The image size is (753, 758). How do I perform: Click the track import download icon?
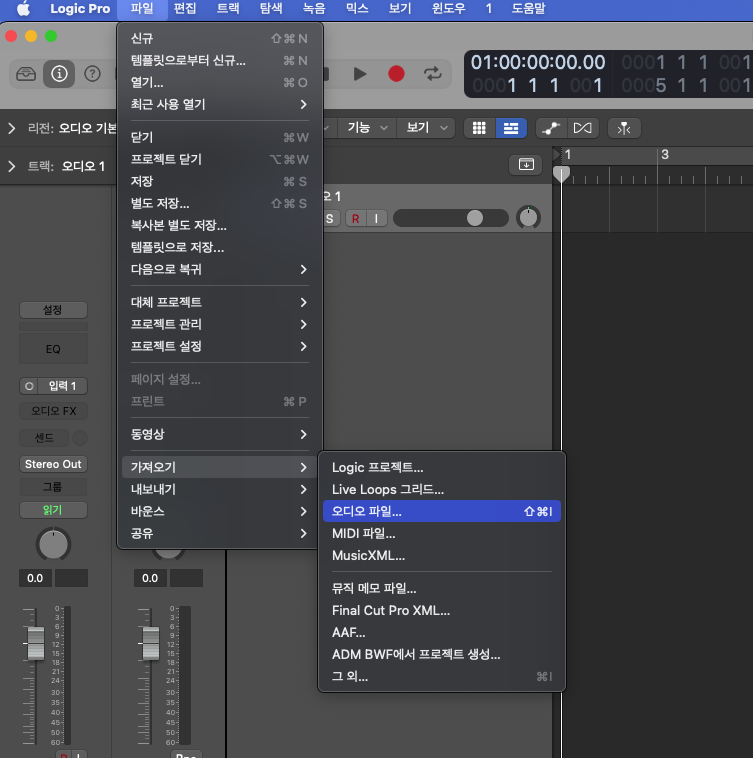click(526, 164)
